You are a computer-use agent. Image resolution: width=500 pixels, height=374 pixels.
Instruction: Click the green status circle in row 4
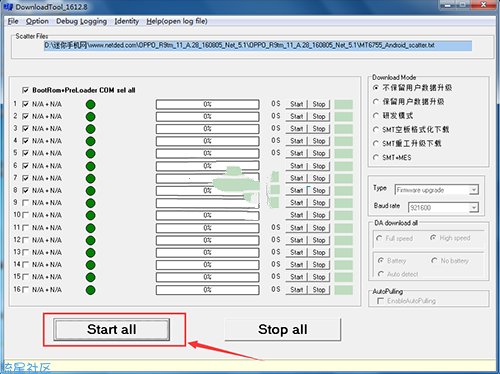click(90, 141)
